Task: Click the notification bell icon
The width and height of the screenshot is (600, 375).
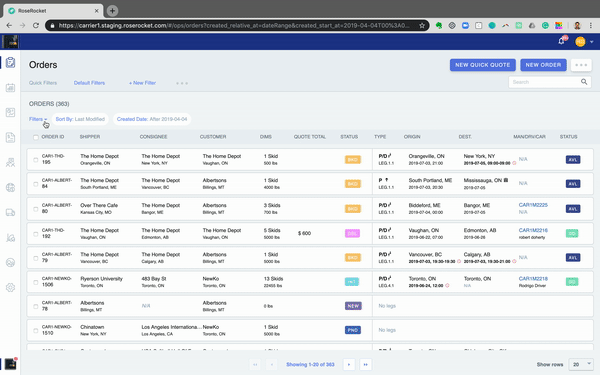Action: [561, 41]
